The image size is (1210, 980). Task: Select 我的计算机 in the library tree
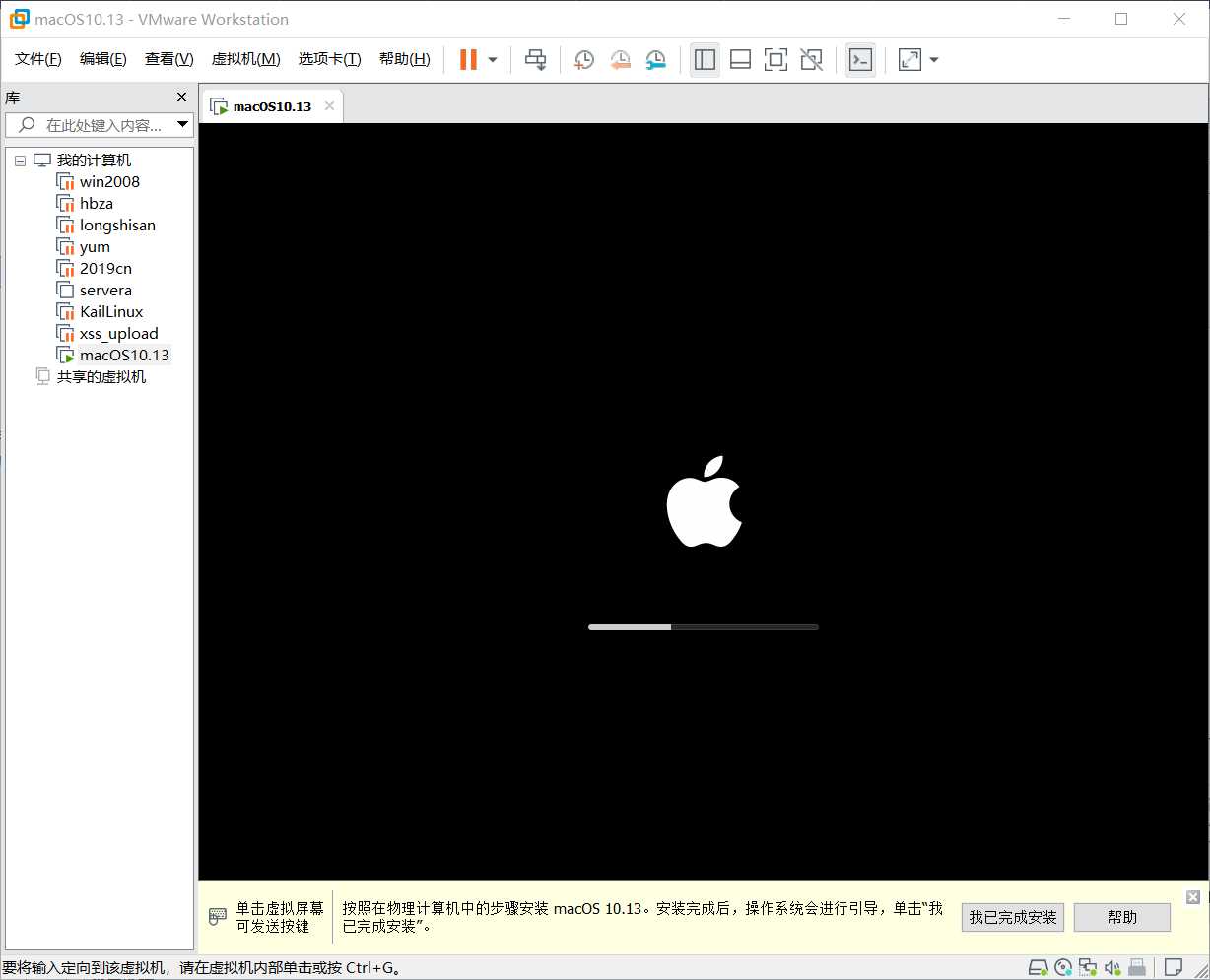tap(94, 161)
